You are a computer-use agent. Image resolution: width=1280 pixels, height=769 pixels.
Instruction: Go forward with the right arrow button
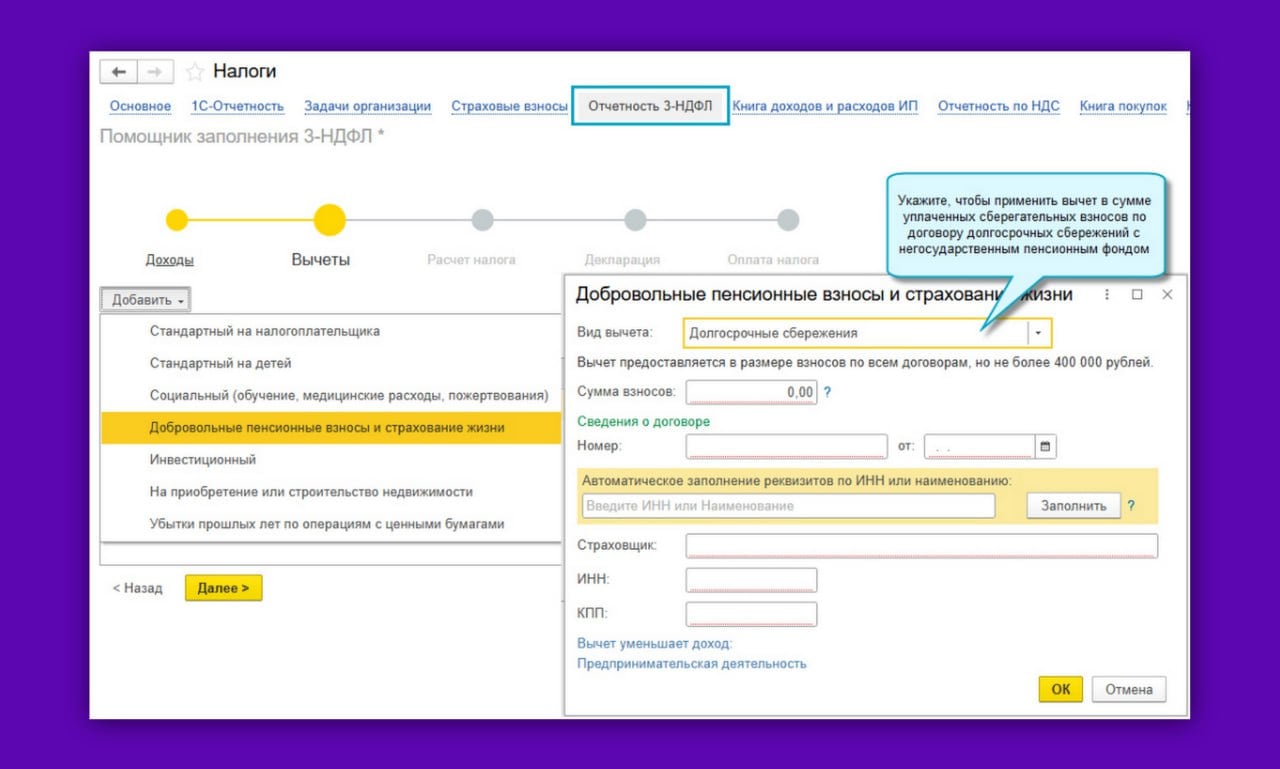click(153, 72)
